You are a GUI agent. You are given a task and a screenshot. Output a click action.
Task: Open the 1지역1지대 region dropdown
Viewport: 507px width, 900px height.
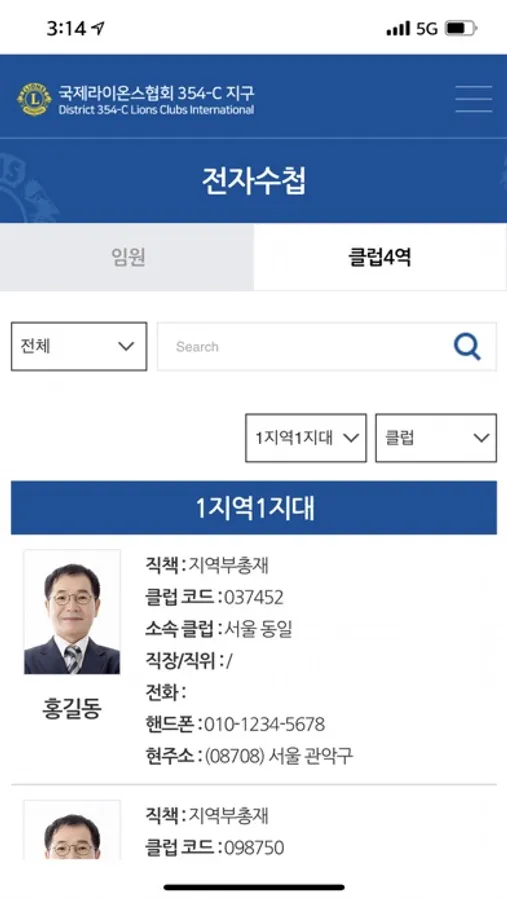[x=305, y=438]
